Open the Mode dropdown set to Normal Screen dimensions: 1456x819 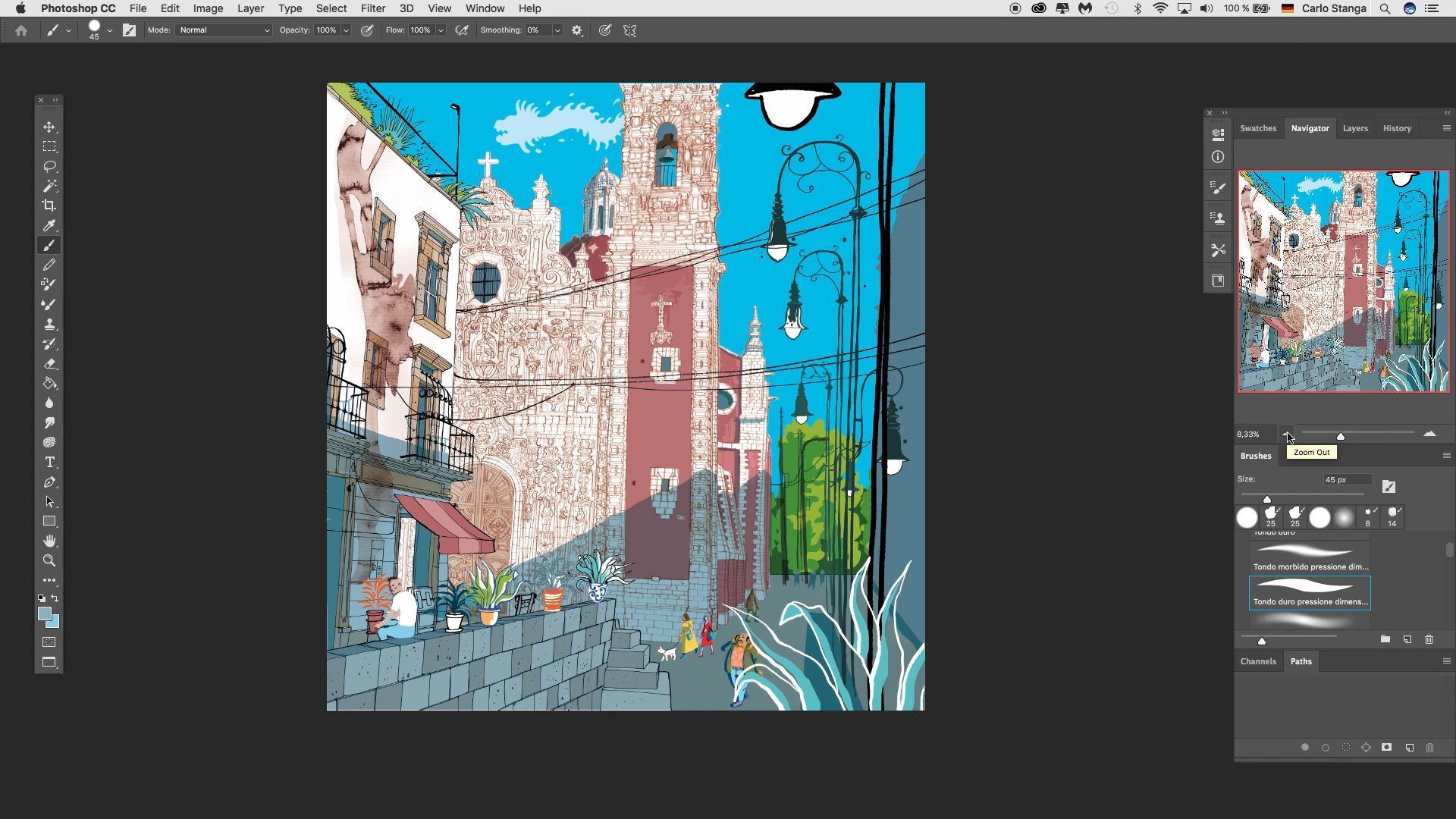[224, 30]
